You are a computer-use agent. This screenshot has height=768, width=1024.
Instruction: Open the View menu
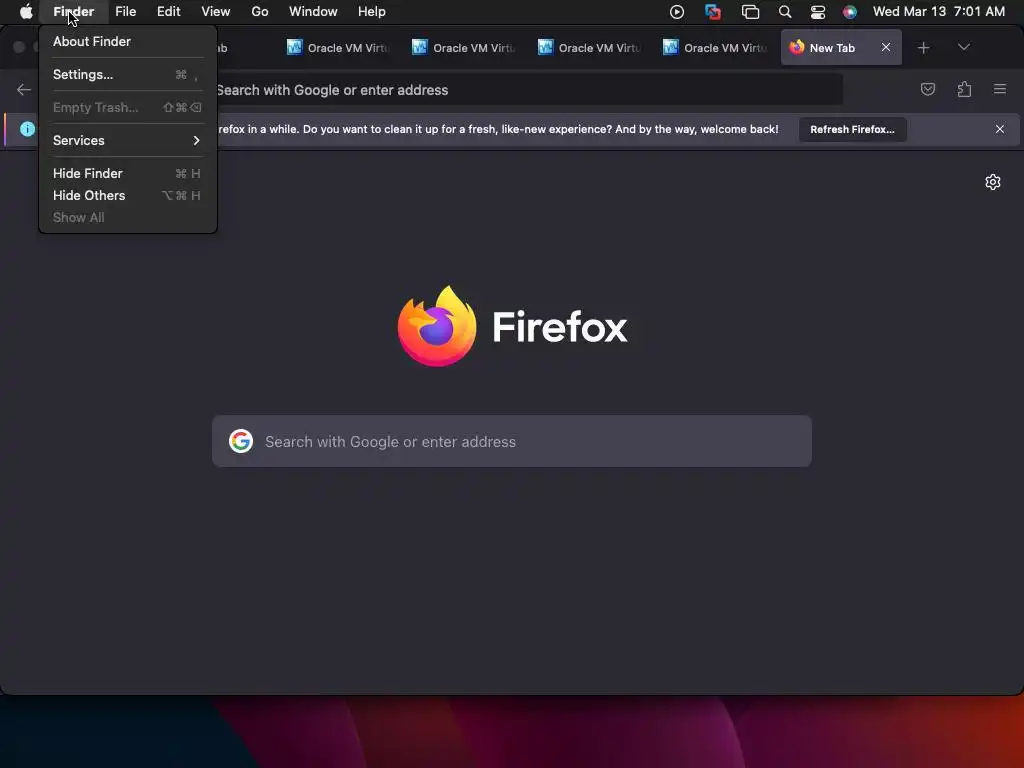[x=216, y=12]
